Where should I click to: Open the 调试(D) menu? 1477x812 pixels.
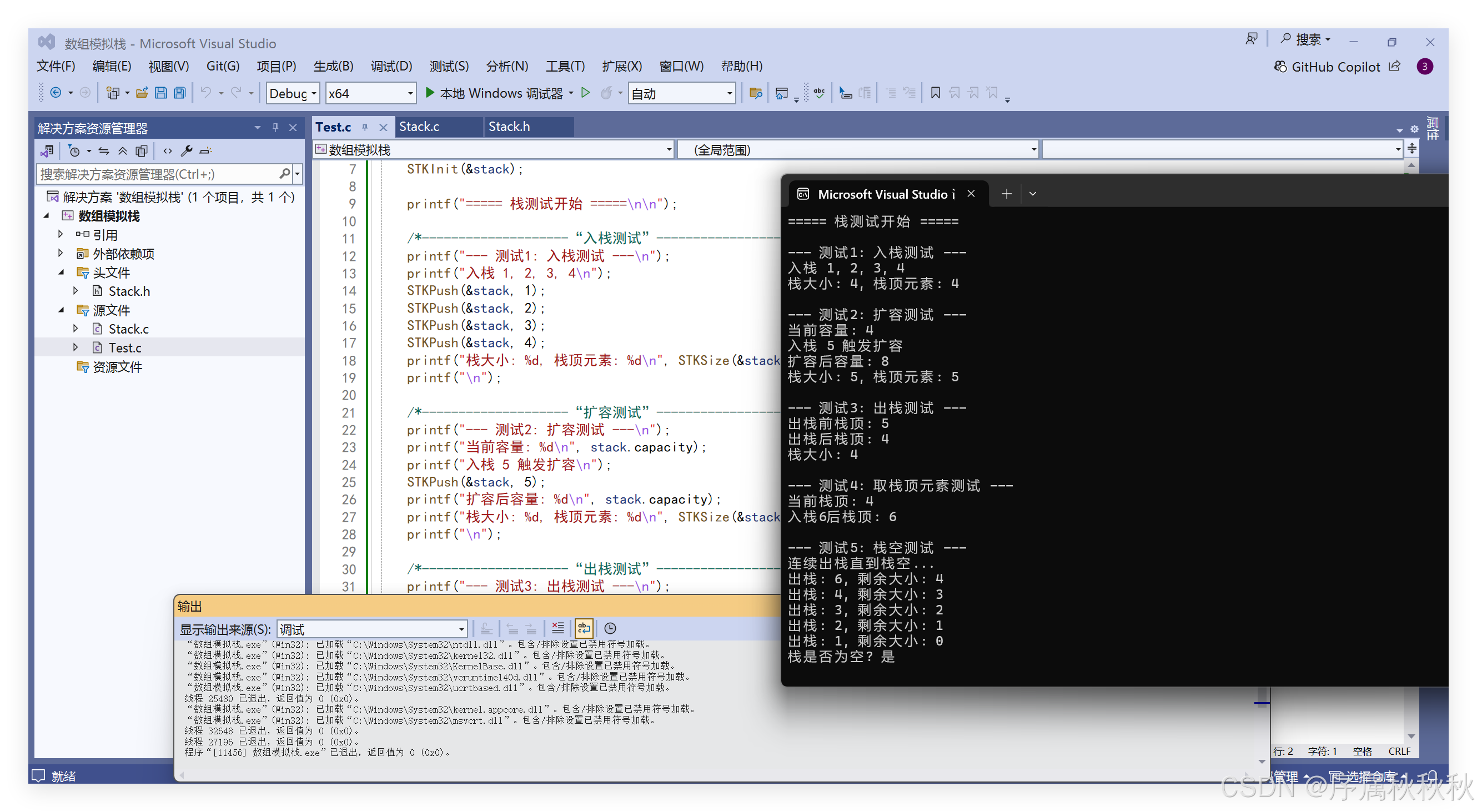391,67
